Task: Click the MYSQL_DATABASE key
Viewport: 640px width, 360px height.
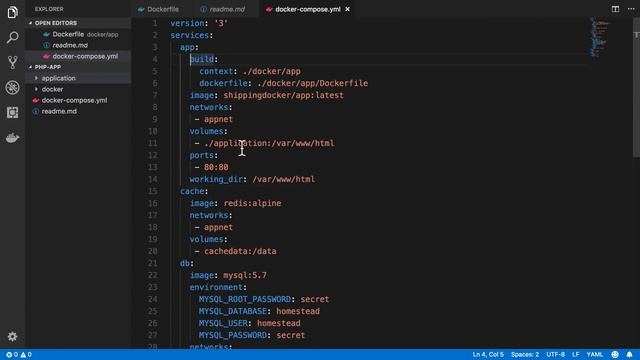Action: click(233, 311)
